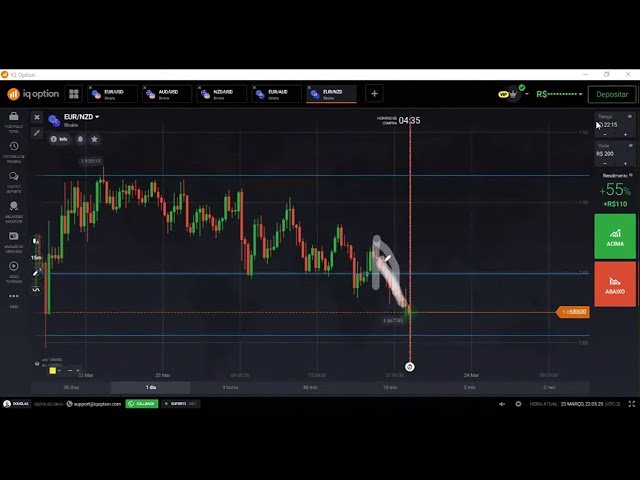The height and width of the screenshot is (480, 640).
Task: Select the 3 horas time range
Action: (231, 387)
